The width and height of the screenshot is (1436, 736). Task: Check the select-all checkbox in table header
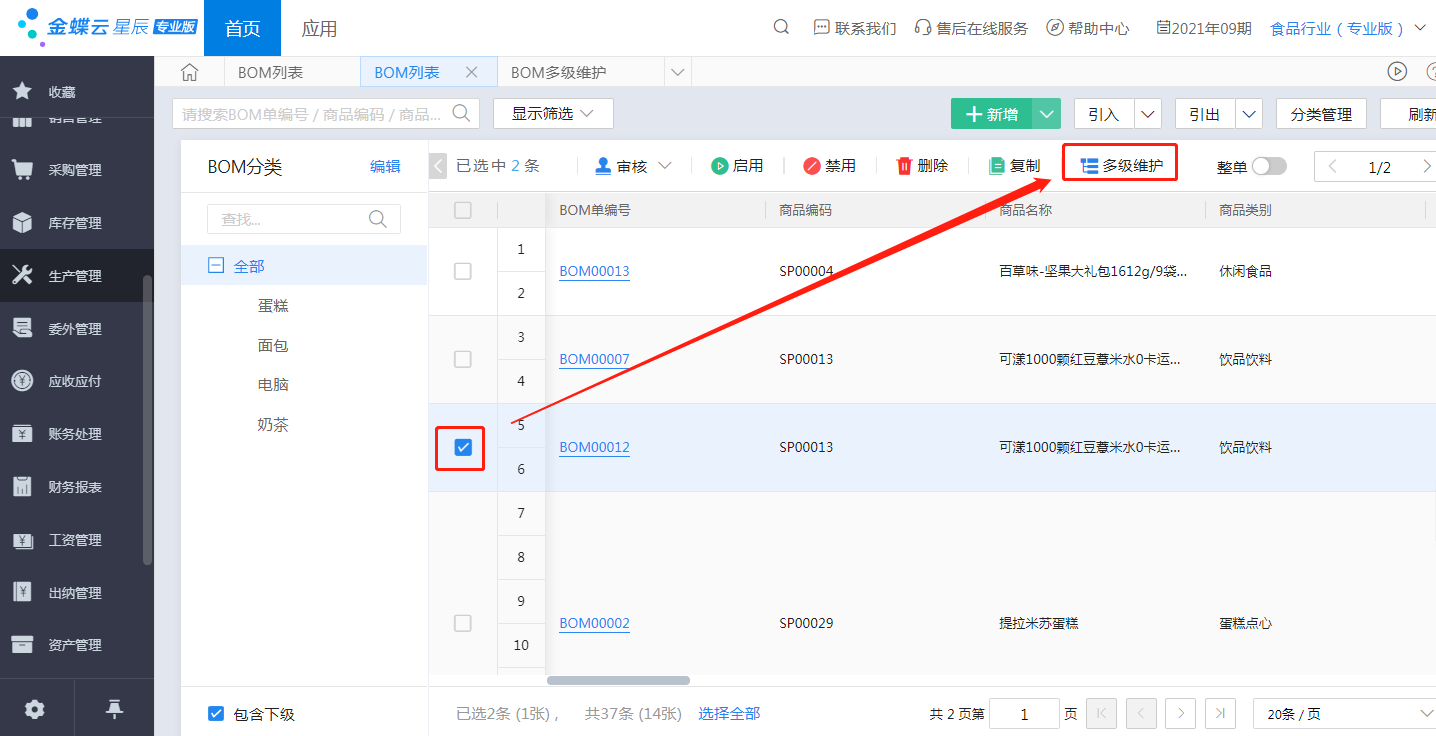(462, 209)
